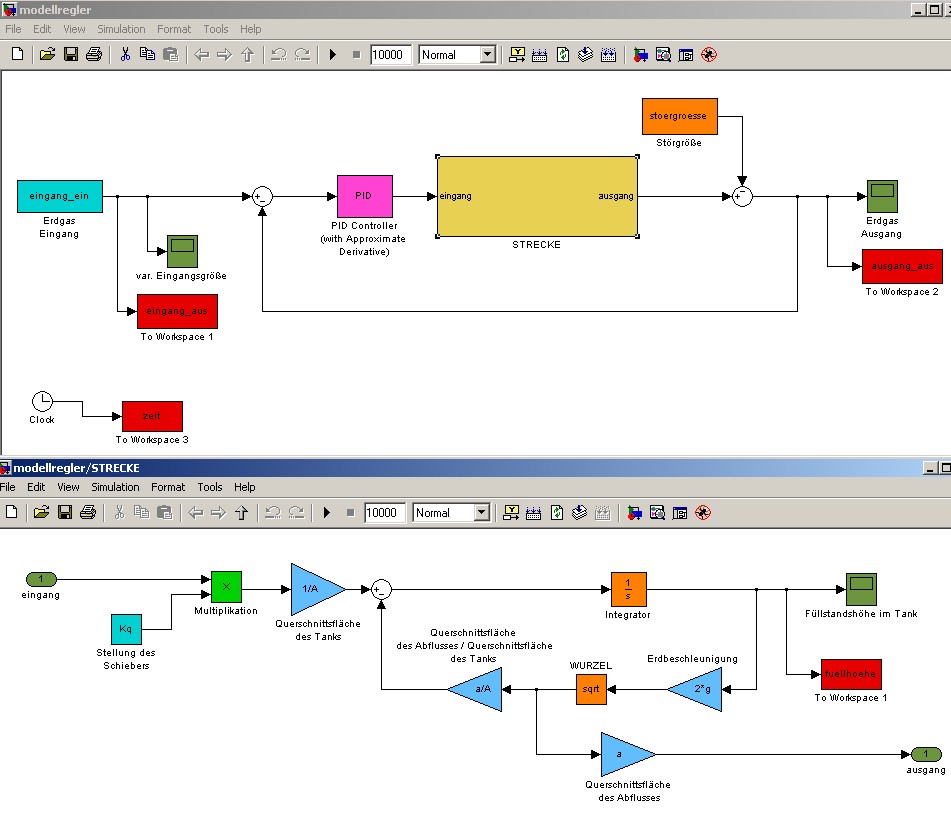Select red eingang_aus To Workspace block

[x=177, y=311]
